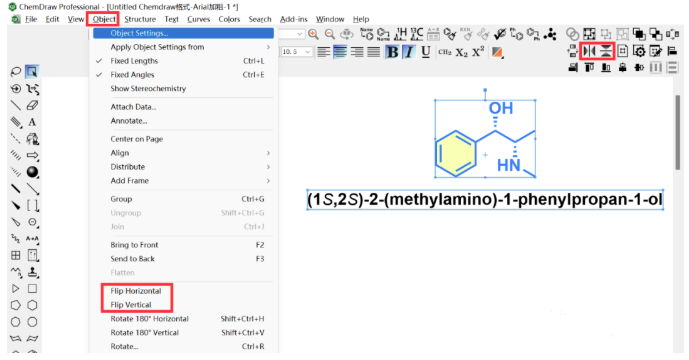Click the 13C NMR prediction icon
Screen dimensions: 689x360
[x=417, y=34]
